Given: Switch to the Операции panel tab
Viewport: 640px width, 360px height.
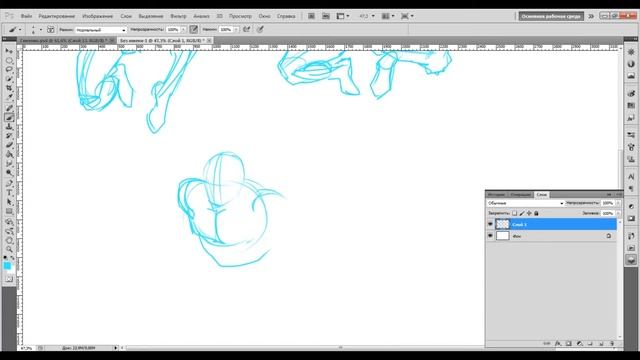Looking at the screenshot, I should coord(521,195).
